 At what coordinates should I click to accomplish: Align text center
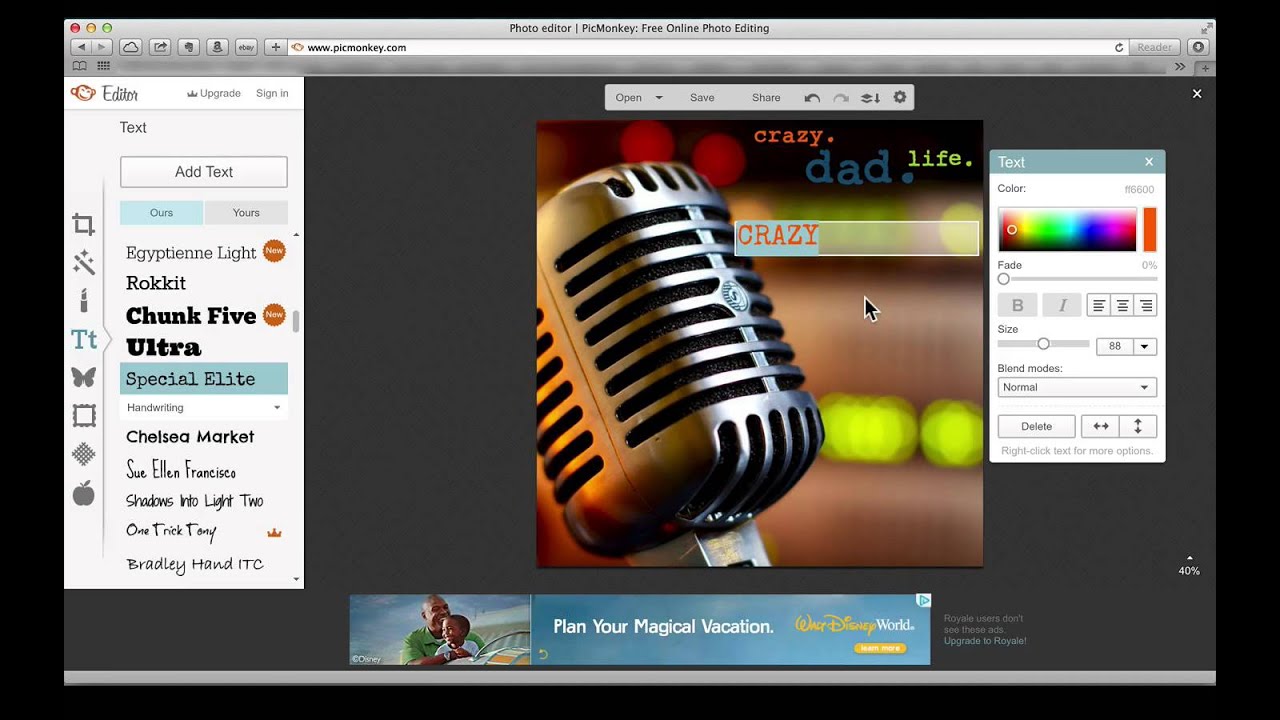pos(1122,306)
